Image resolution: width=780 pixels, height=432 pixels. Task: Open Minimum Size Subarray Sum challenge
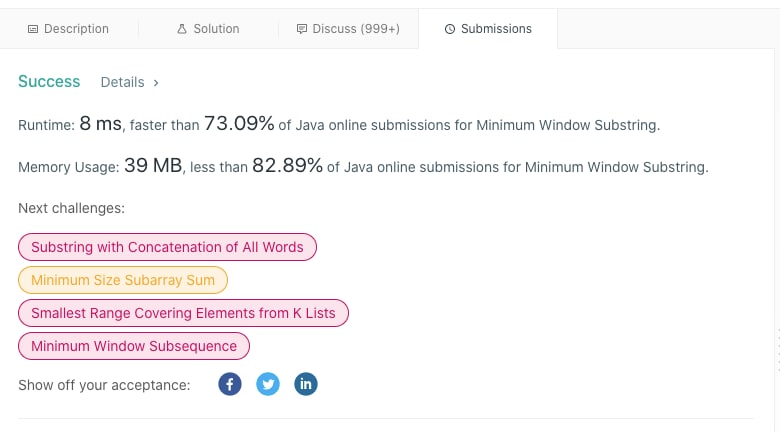[x=123, y=280]
